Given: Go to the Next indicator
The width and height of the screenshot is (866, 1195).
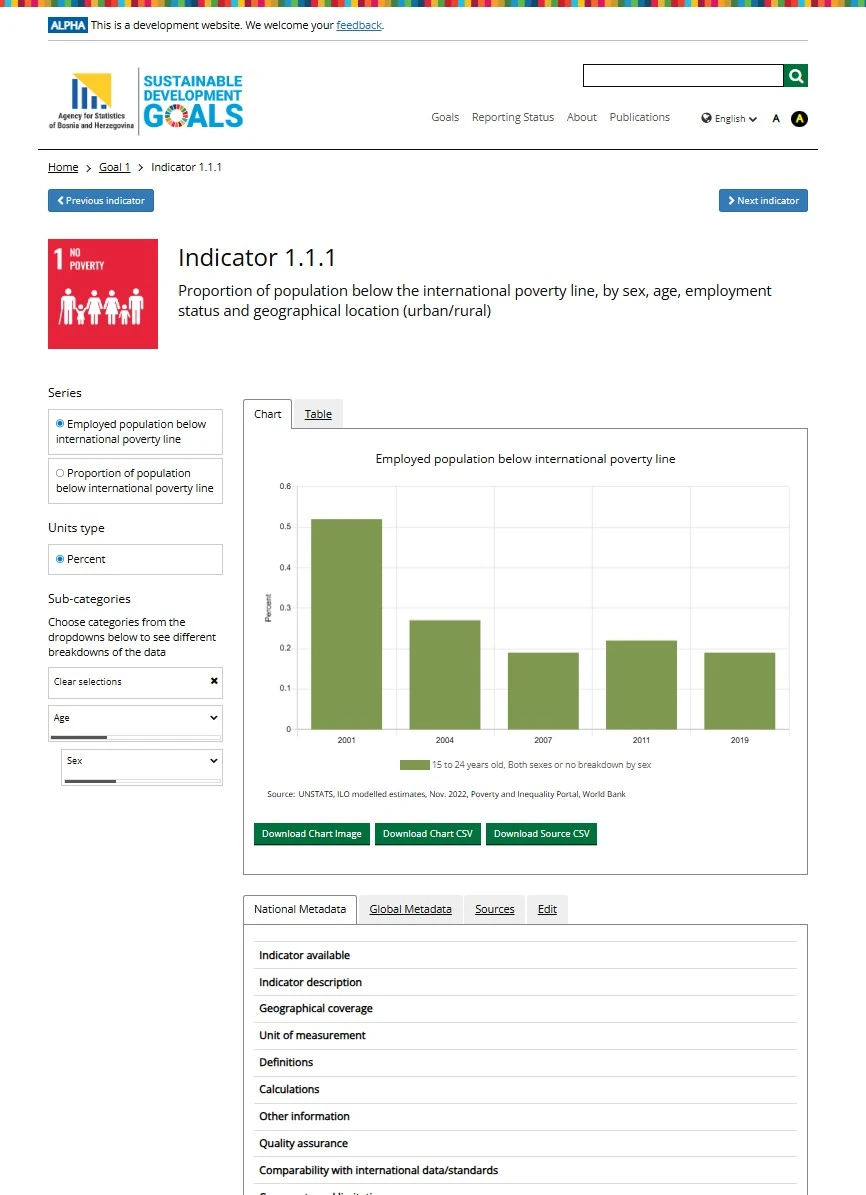Looking at the screenshot, I should [763, 201].
